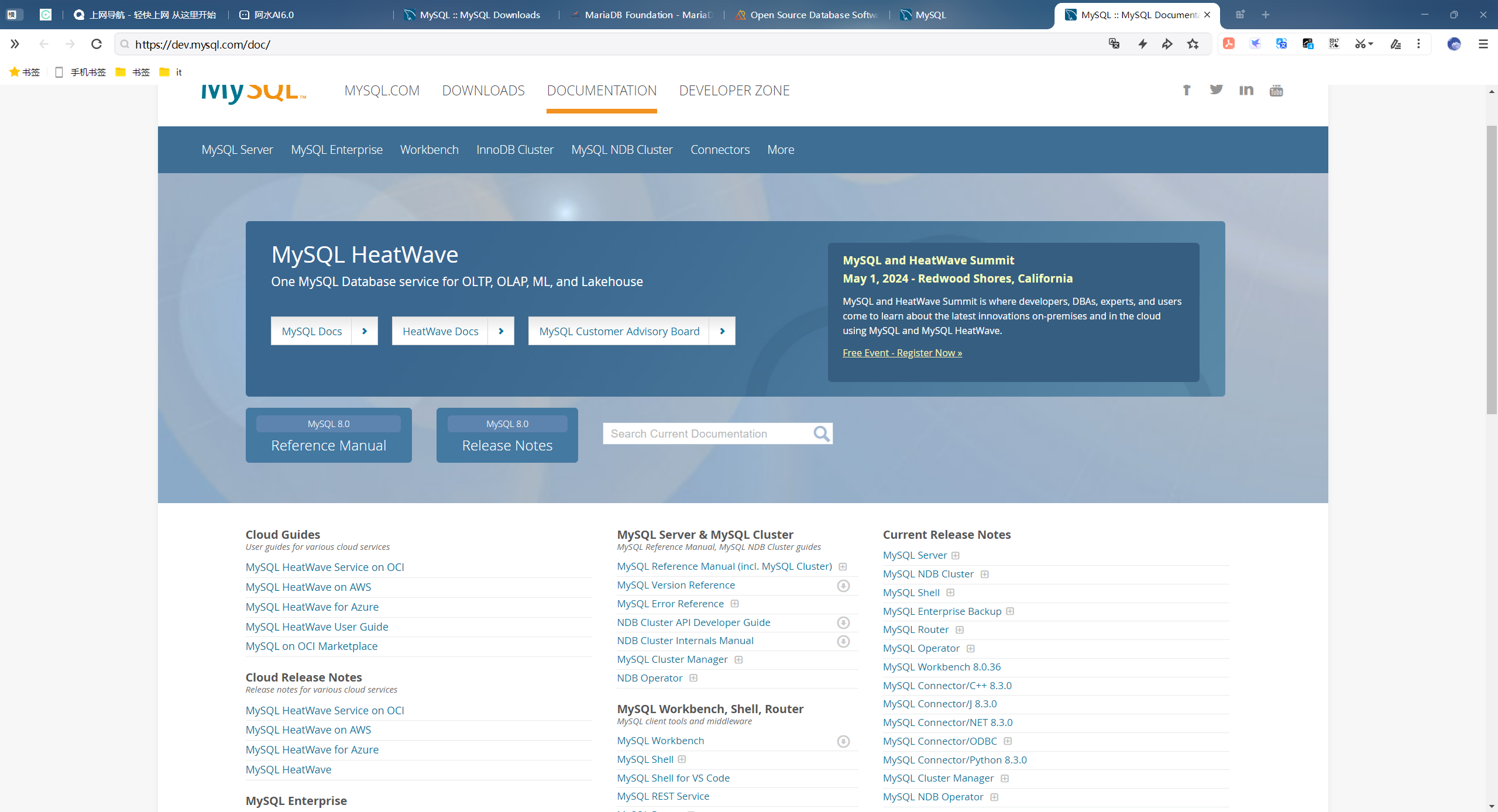Open the browser hamburger main menu
This screenshot has width=1498, height=812.
pyautogui.click(x=1483, y=44)
